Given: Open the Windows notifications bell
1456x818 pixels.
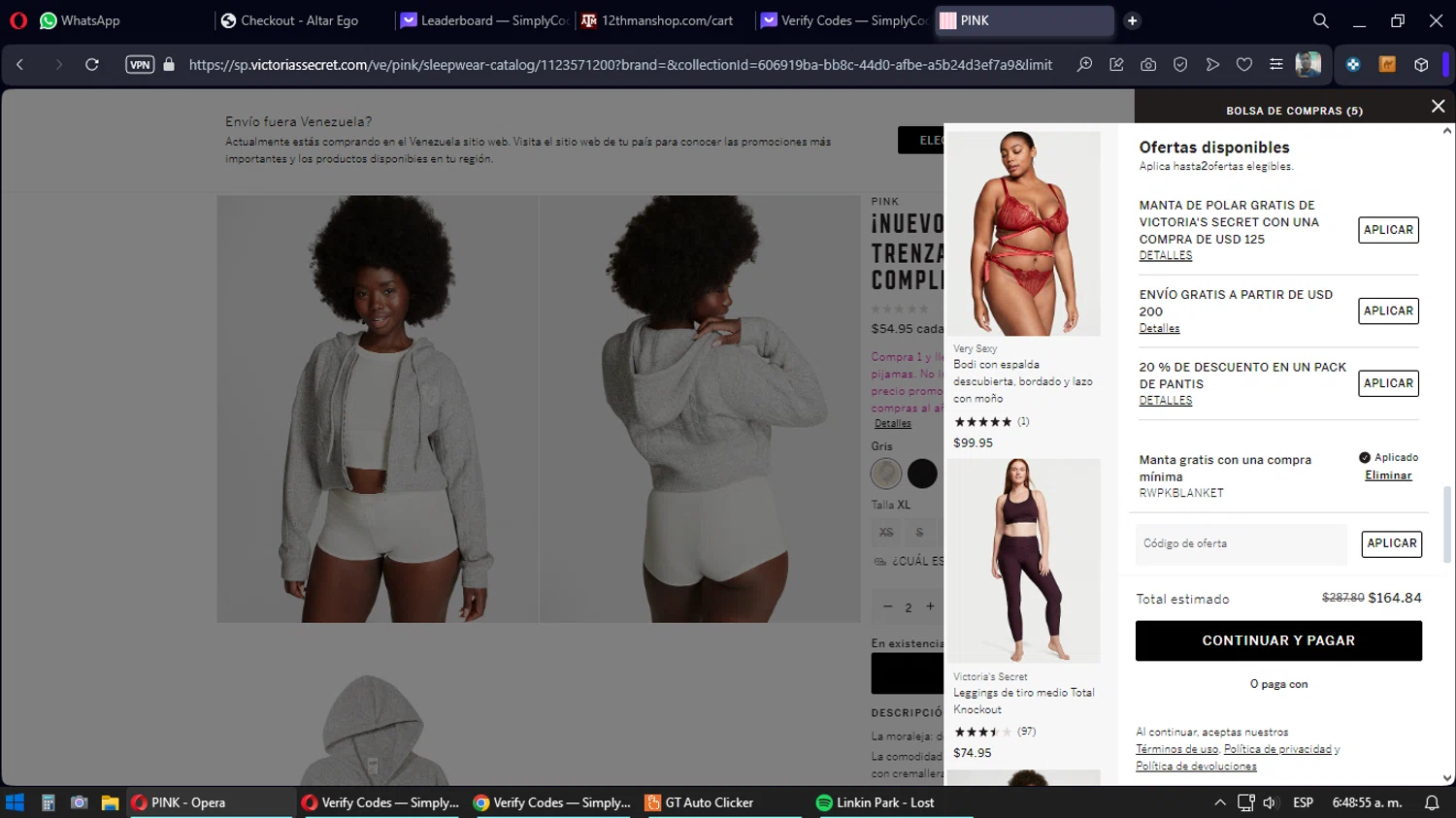Looking at the screenshot, I should [x=1432, y=802].
